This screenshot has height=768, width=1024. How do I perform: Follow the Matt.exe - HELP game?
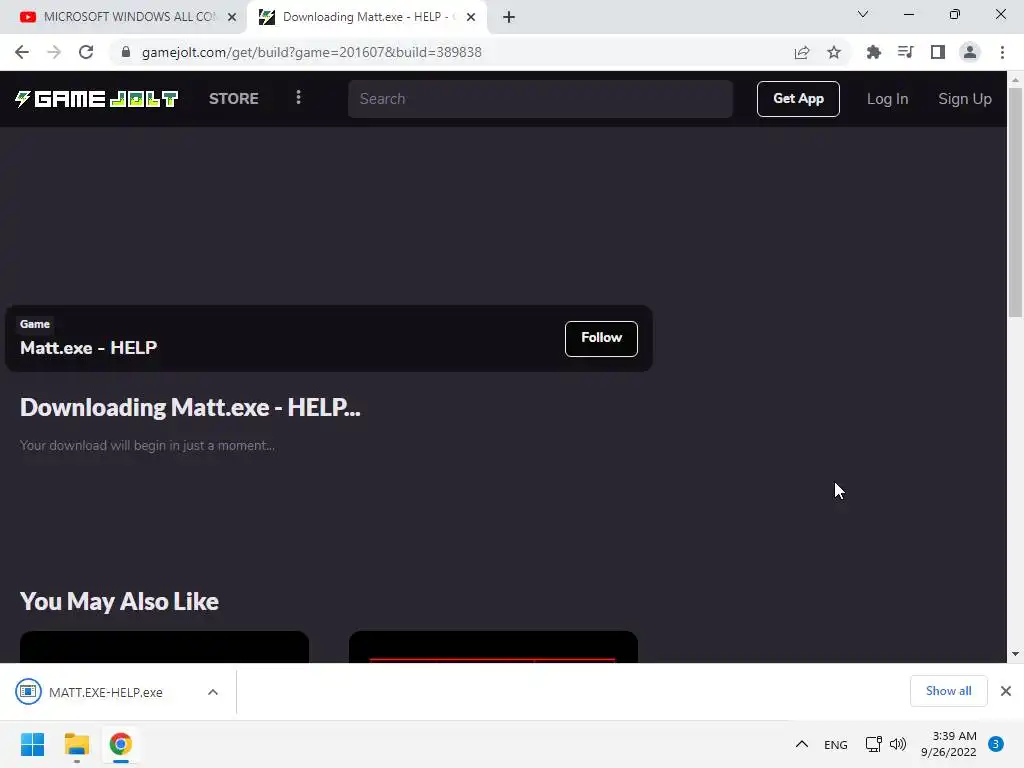(x=601, y=338)
